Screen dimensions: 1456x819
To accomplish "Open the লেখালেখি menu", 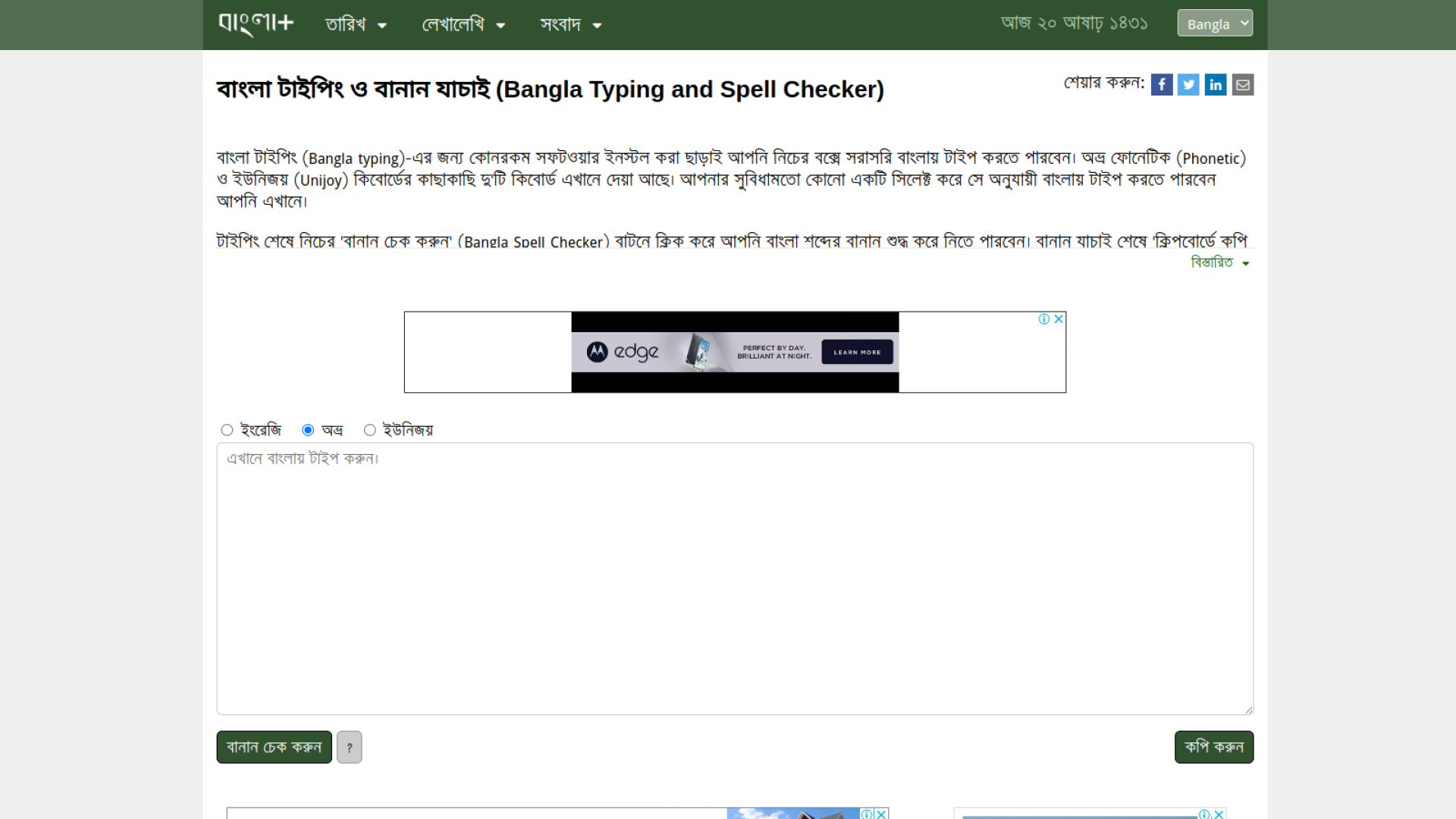I will tap(463, 24).
